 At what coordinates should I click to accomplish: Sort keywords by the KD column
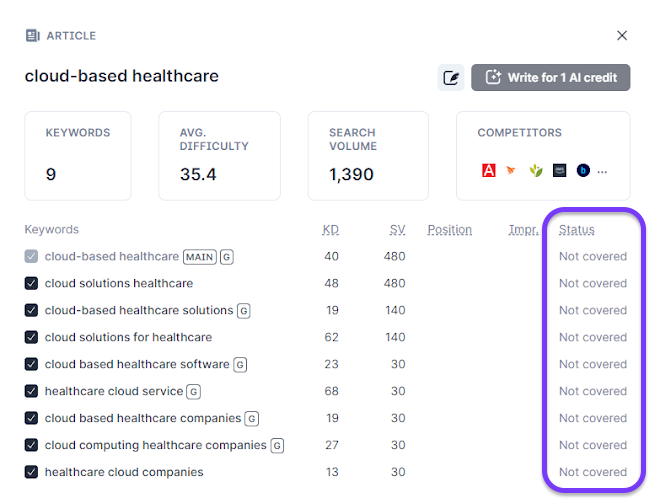(330, 230)
